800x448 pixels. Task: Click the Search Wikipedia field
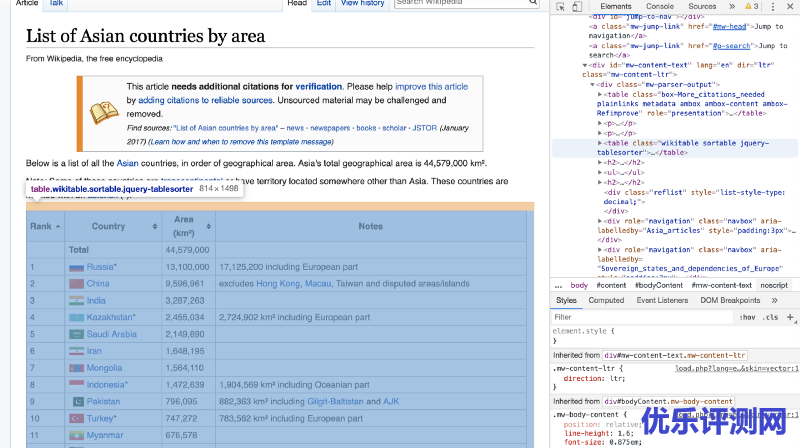[461, 3]
